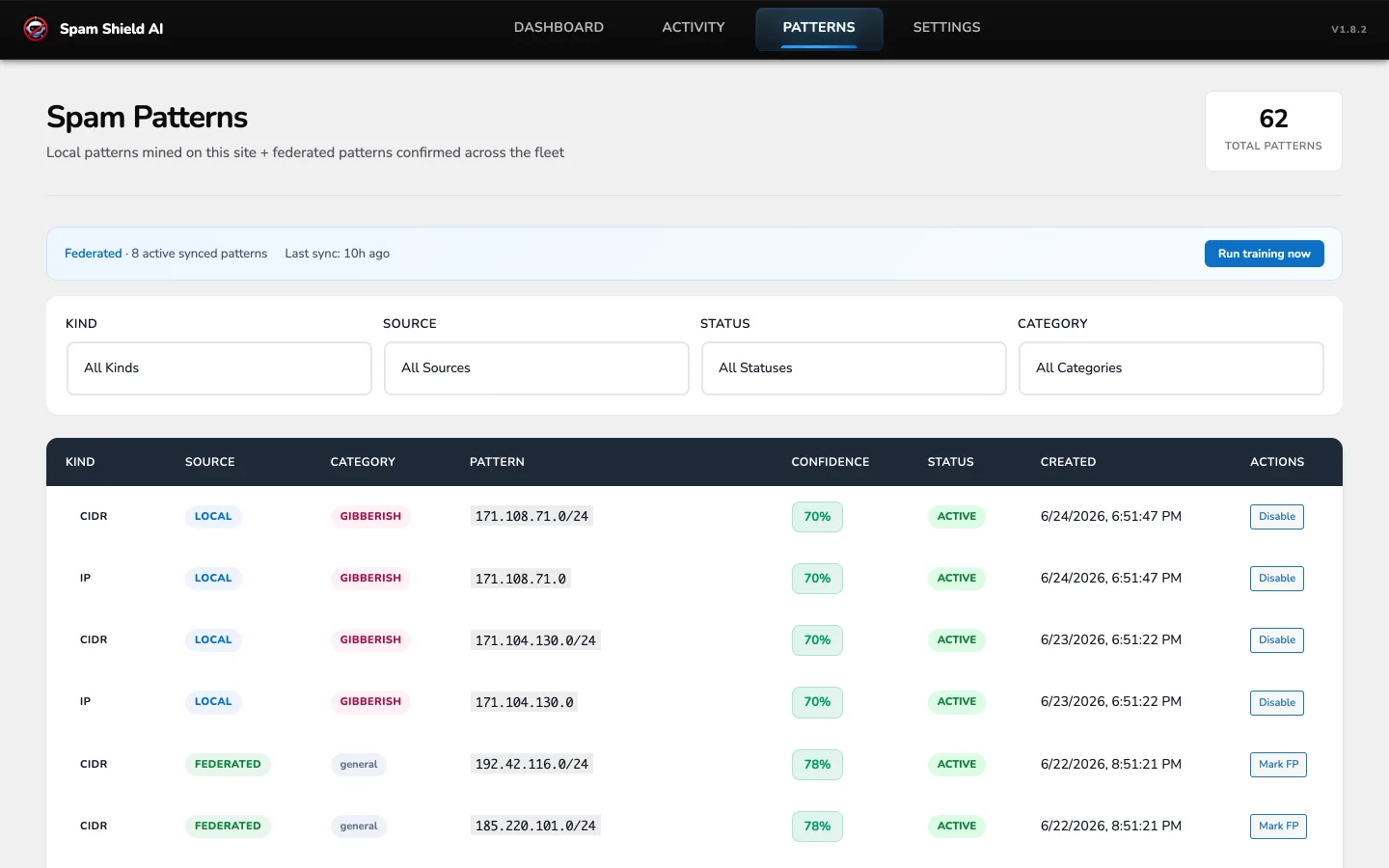The height and width of the screenshot is (868, 1389).
Task: Select the Patterns tab
Action: (819, 28)
